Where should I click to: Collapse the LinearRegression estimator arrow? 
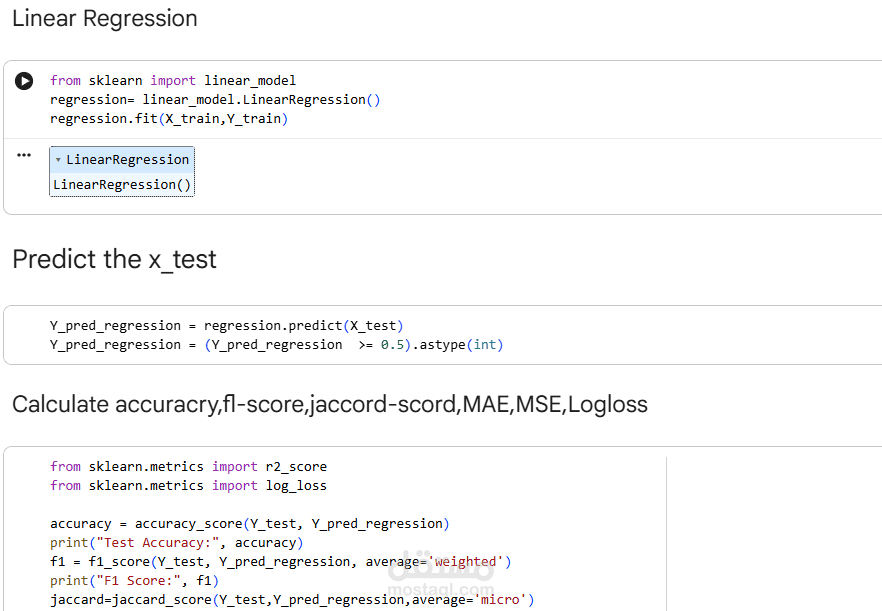tap(58, 160)
